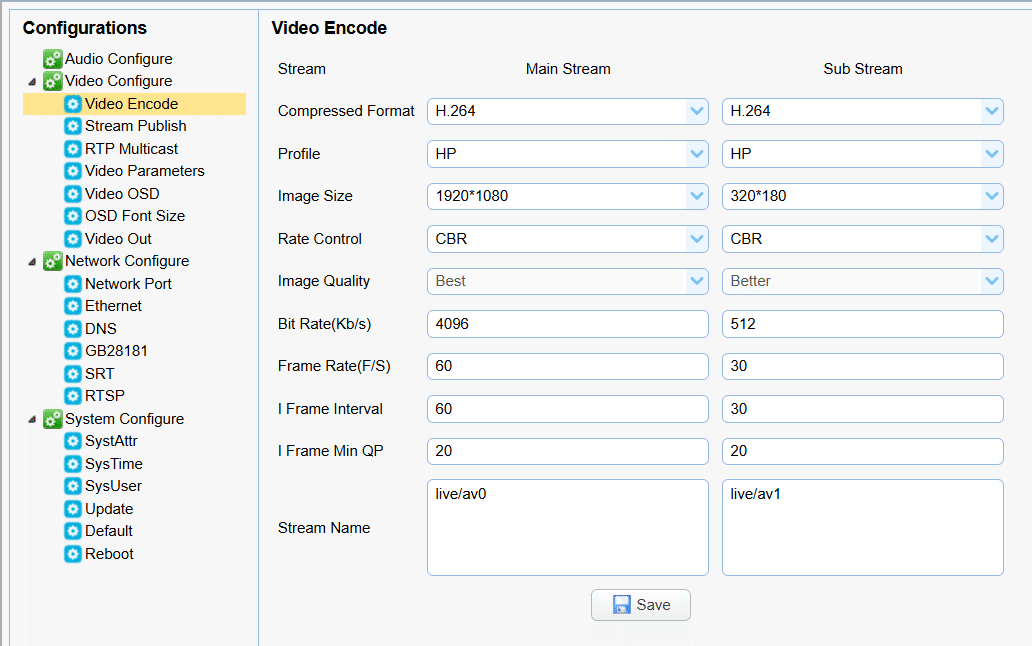This screenshot has width=1032, height=646.
Task: Click the Video OSD gear icon
Action: coord(73,194)
